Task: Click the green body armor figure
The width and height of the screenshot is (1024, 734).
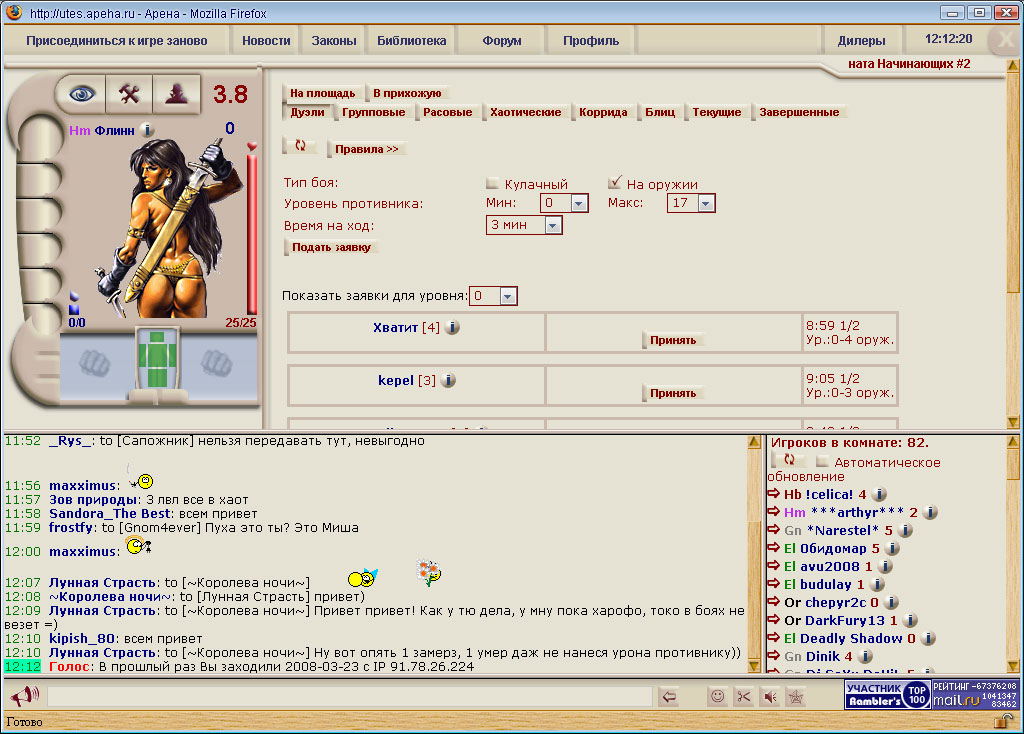Action: (x=157, y=360)
